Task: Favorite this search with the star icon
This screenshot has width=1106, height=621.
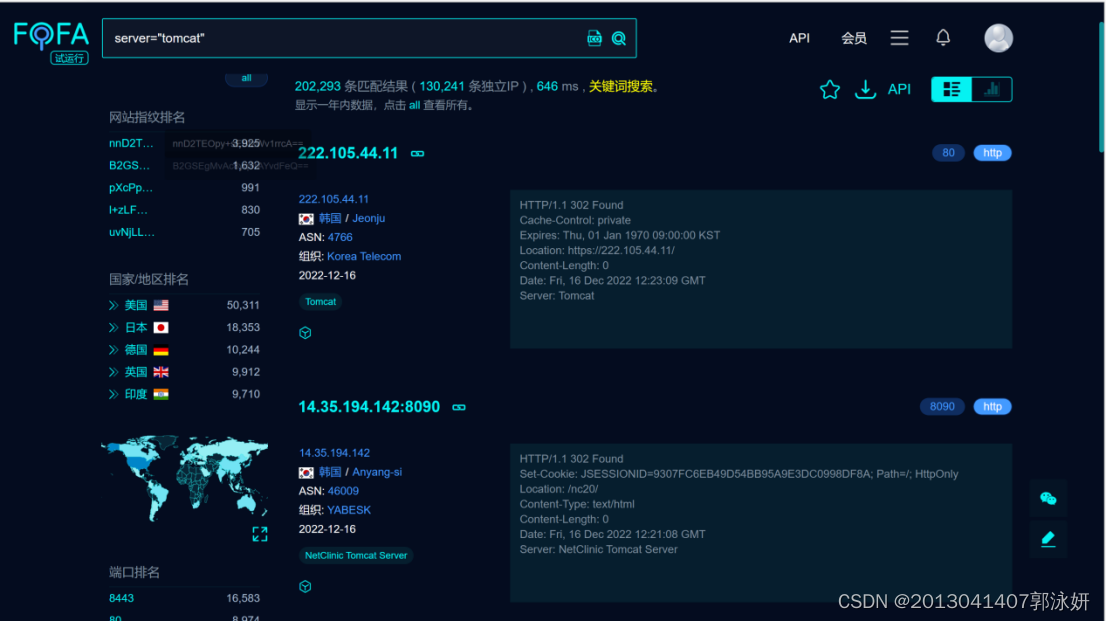Action: click(x=830, y=90)
